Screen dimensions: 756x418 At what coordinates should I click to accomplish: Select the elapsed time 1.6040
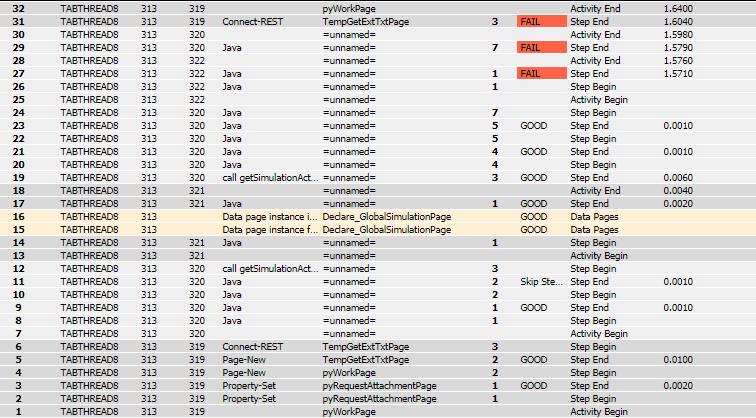pos(678,22)
